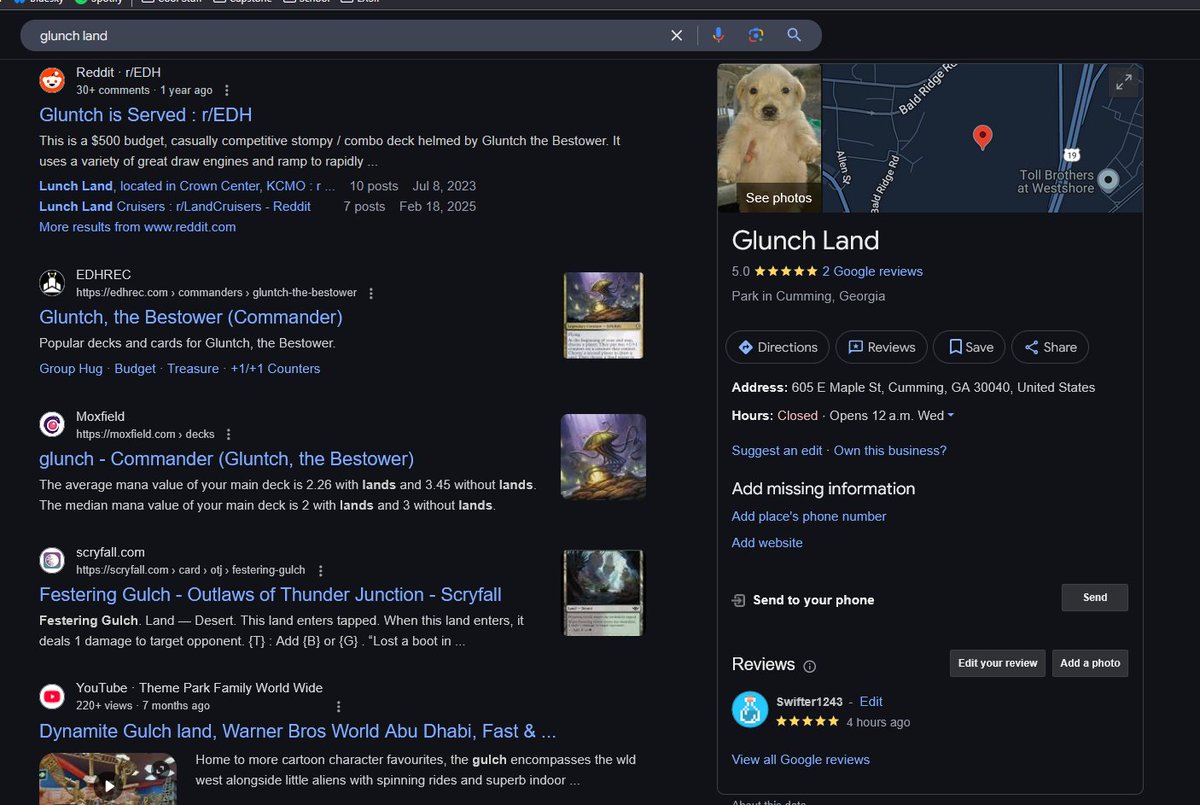This screenshot has height=805, width=1200.
Task: Open the info icon next to Reviews
Action: 810,666
